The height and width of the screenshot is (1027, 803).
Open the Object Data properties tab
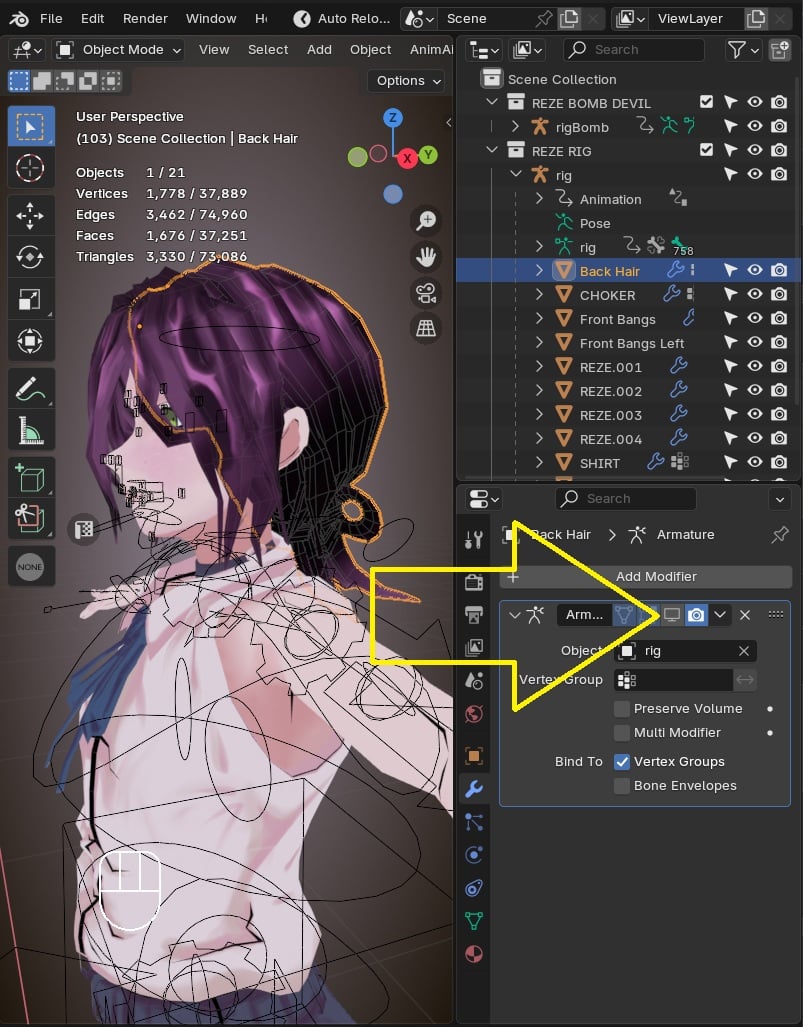tap(474, 921)
